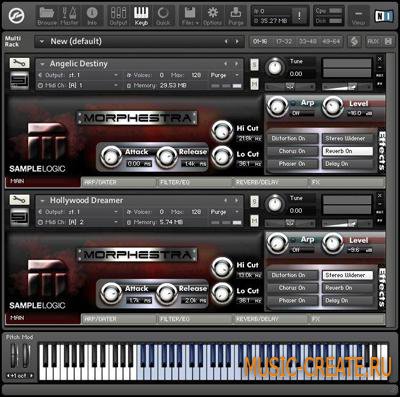Click Phaser On in Hollywood Dreamer

293,300
